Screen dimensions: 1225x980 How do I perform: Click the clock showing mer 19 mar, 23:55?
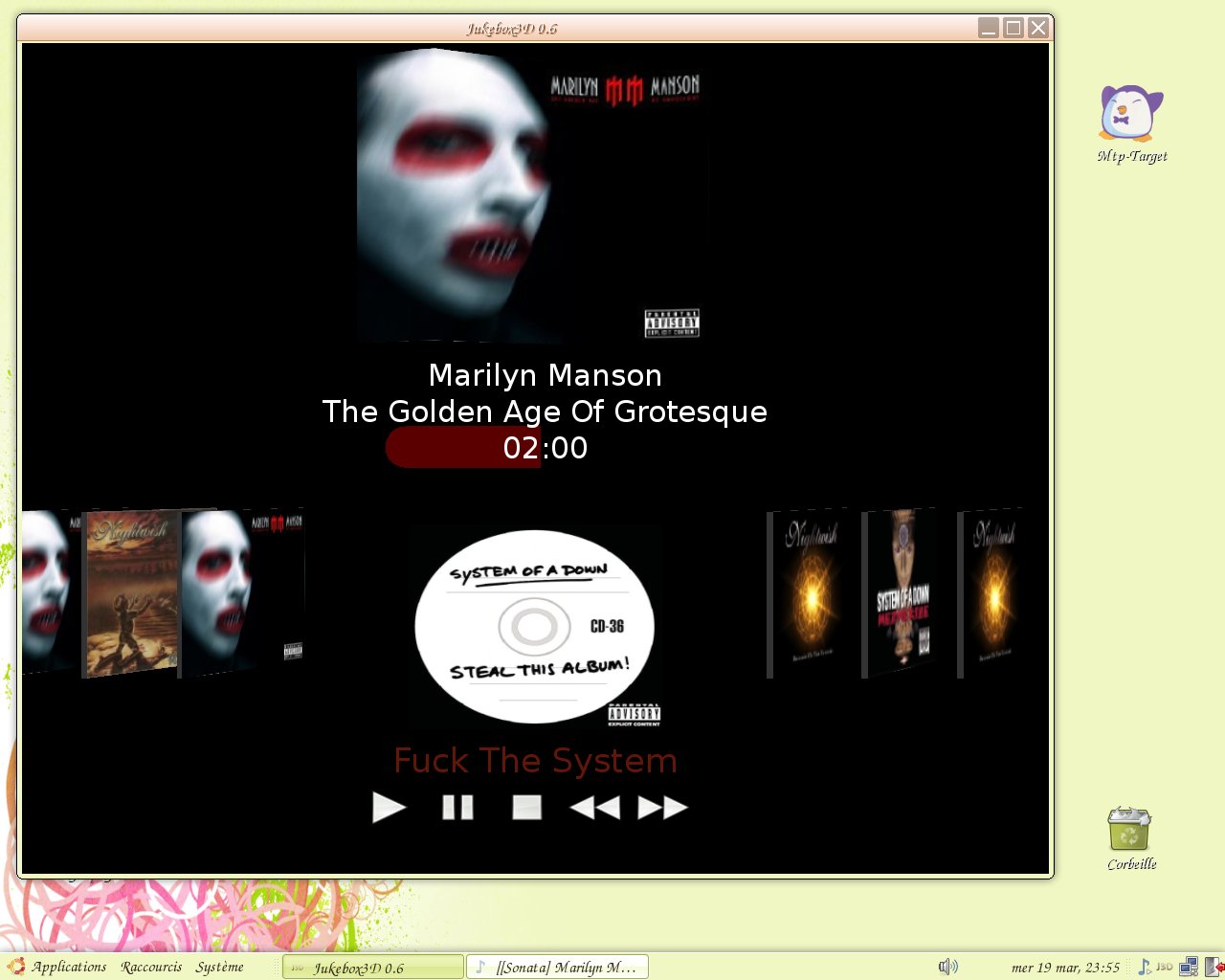point(1065,967)
